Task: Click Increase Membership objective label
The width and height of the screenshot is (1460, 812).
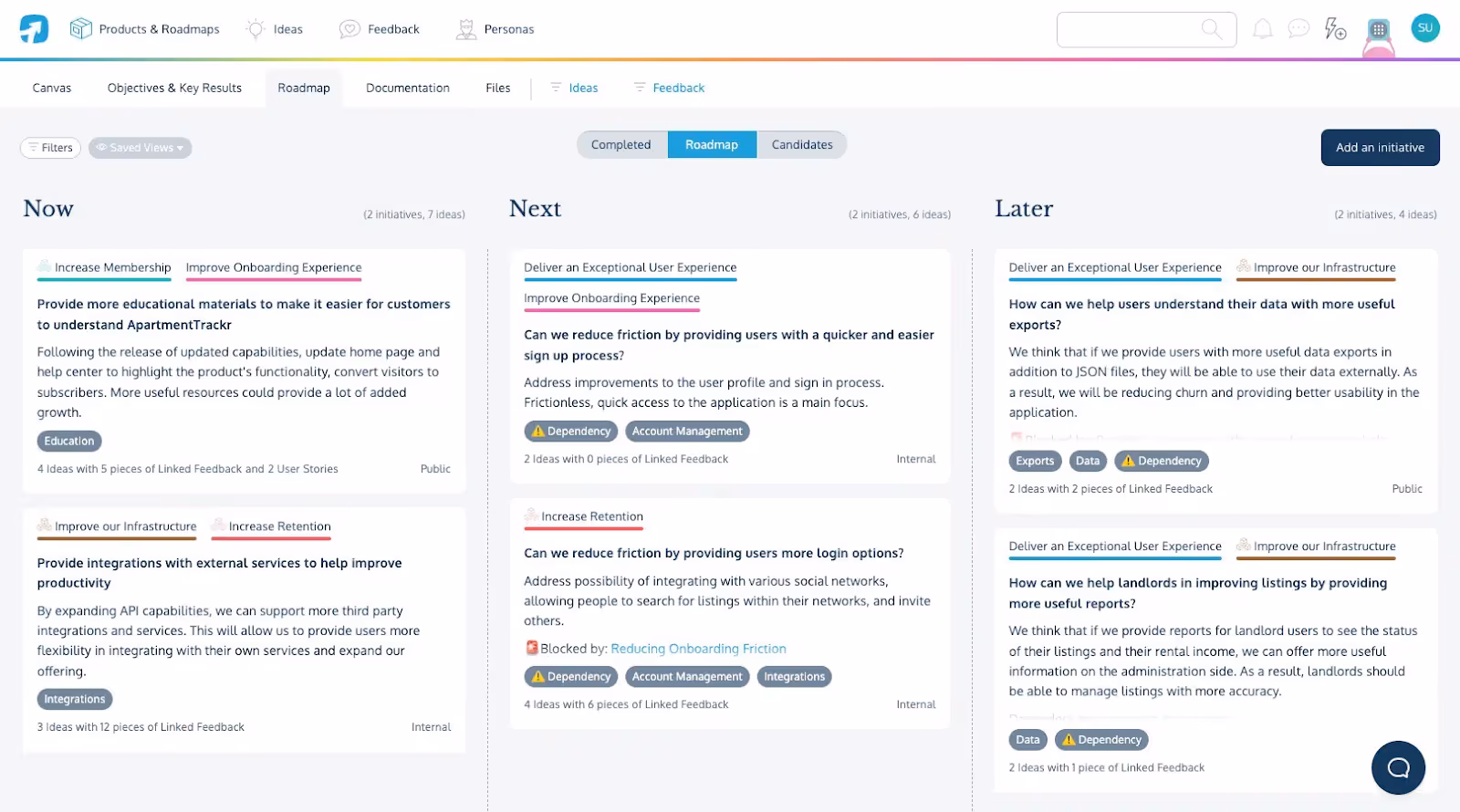Action: [104, 267]
